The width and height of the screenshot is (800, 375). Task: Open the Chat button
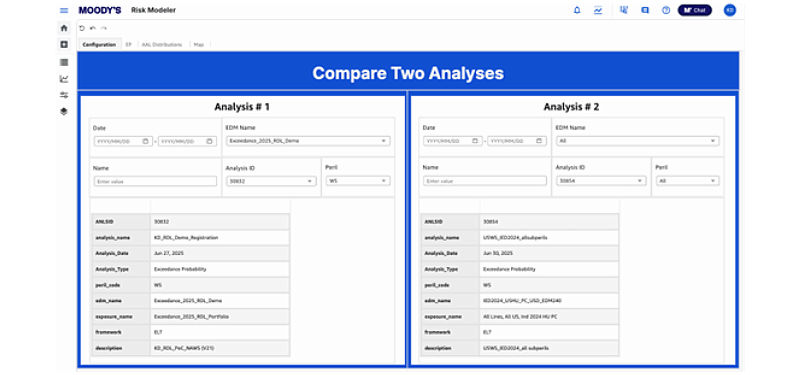694,10
